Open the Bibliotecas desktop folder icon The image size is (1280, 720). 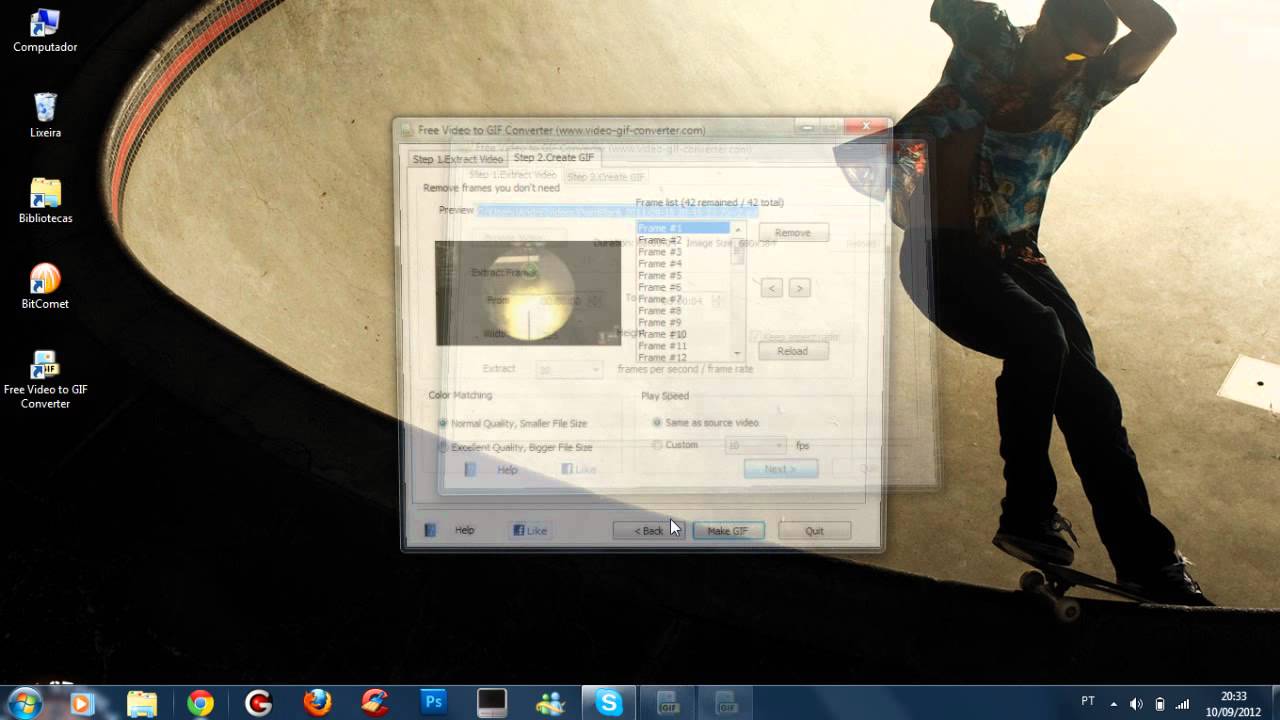click(x=45, y=201)
